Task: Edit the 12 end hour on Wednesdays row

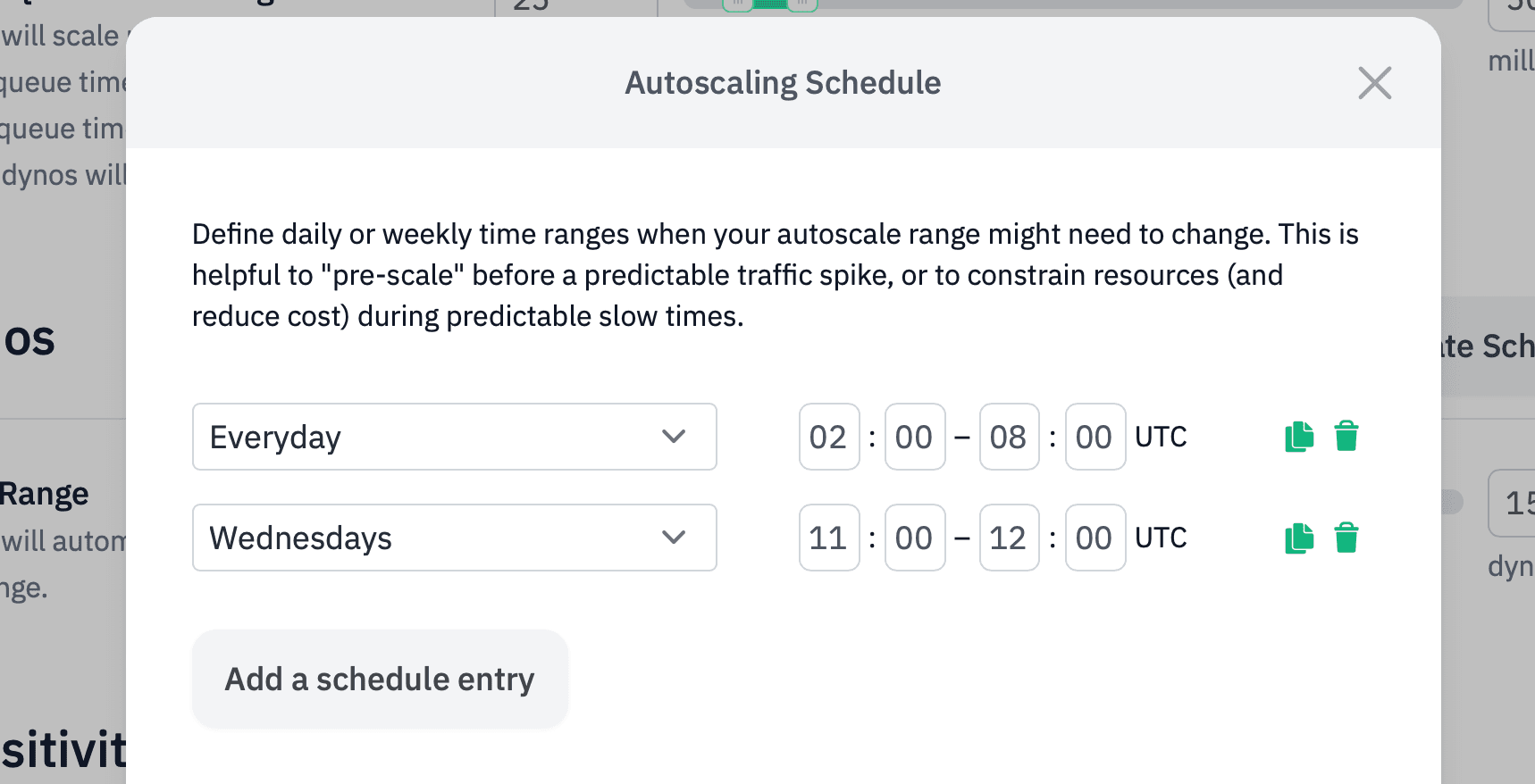Action: [x=1009, y=538]
